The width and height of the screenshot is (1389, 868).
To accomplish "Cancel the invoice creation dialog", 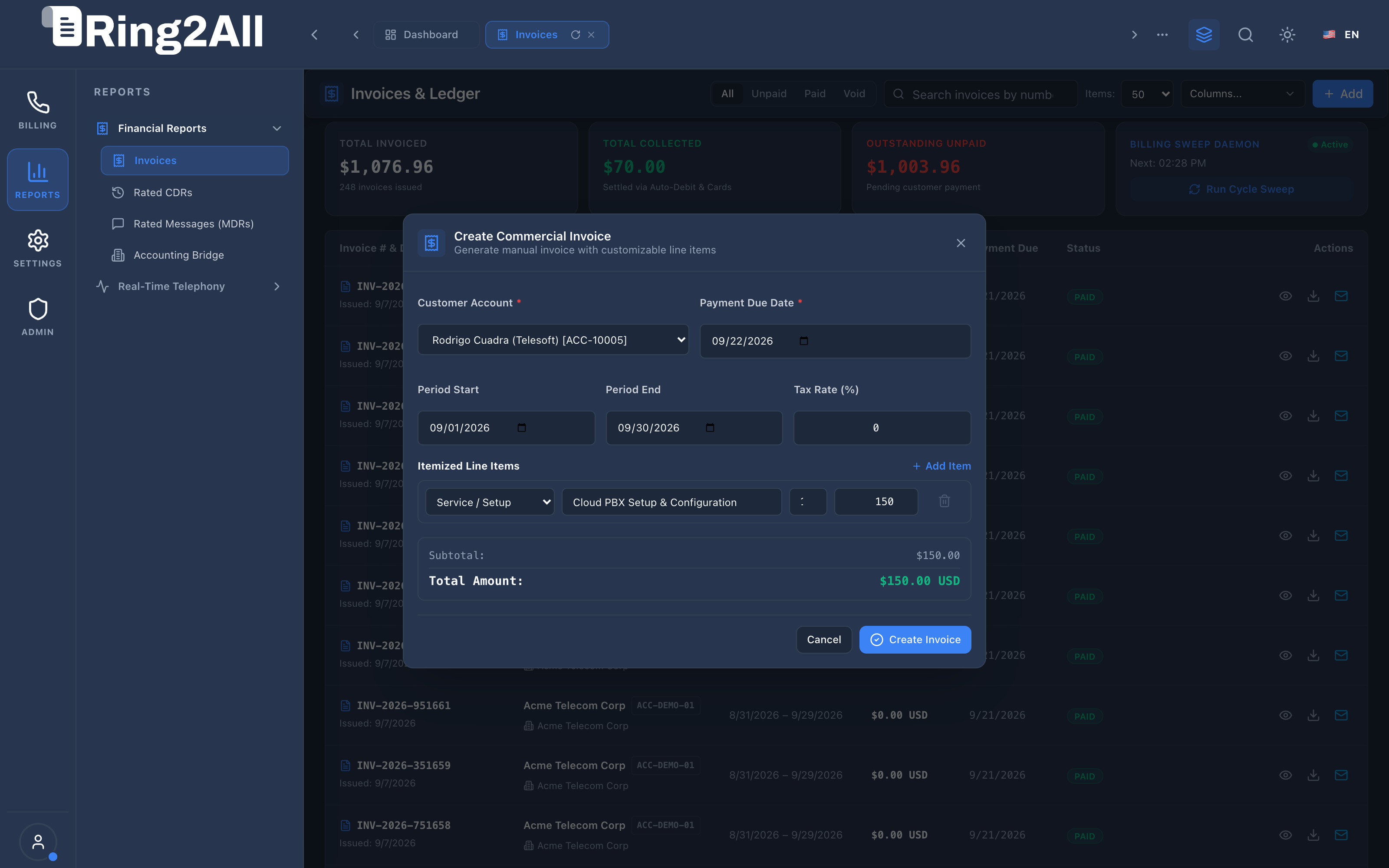I will [824, 640].
